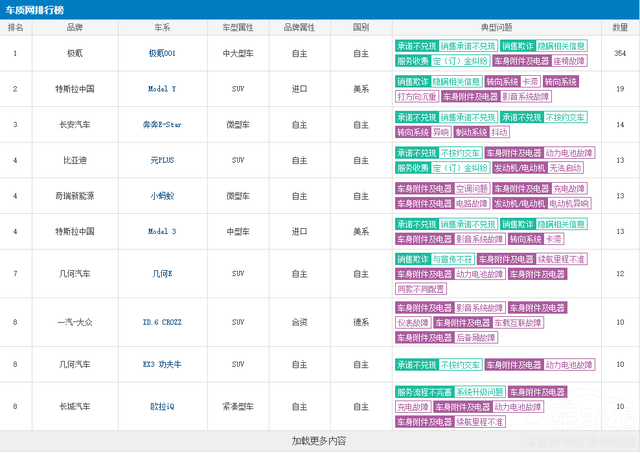This screenshot has width=640, height=453.
Task: Click the ID.6 CROZZ series link
Action: pos(161,322)
